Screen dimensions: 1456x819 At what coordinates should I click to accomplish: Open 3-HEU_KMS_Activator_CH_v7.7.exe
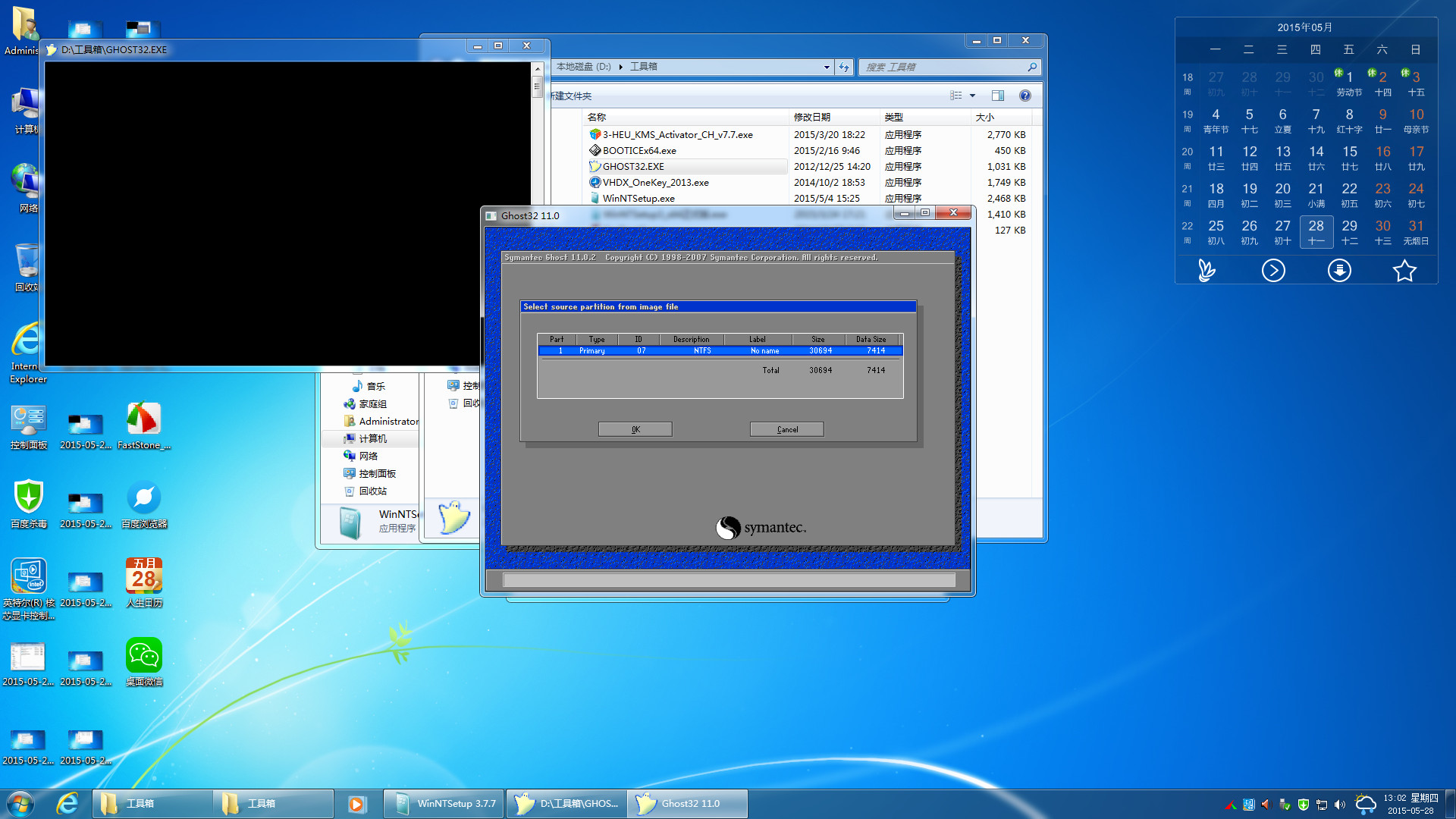(x=676, y=133)
